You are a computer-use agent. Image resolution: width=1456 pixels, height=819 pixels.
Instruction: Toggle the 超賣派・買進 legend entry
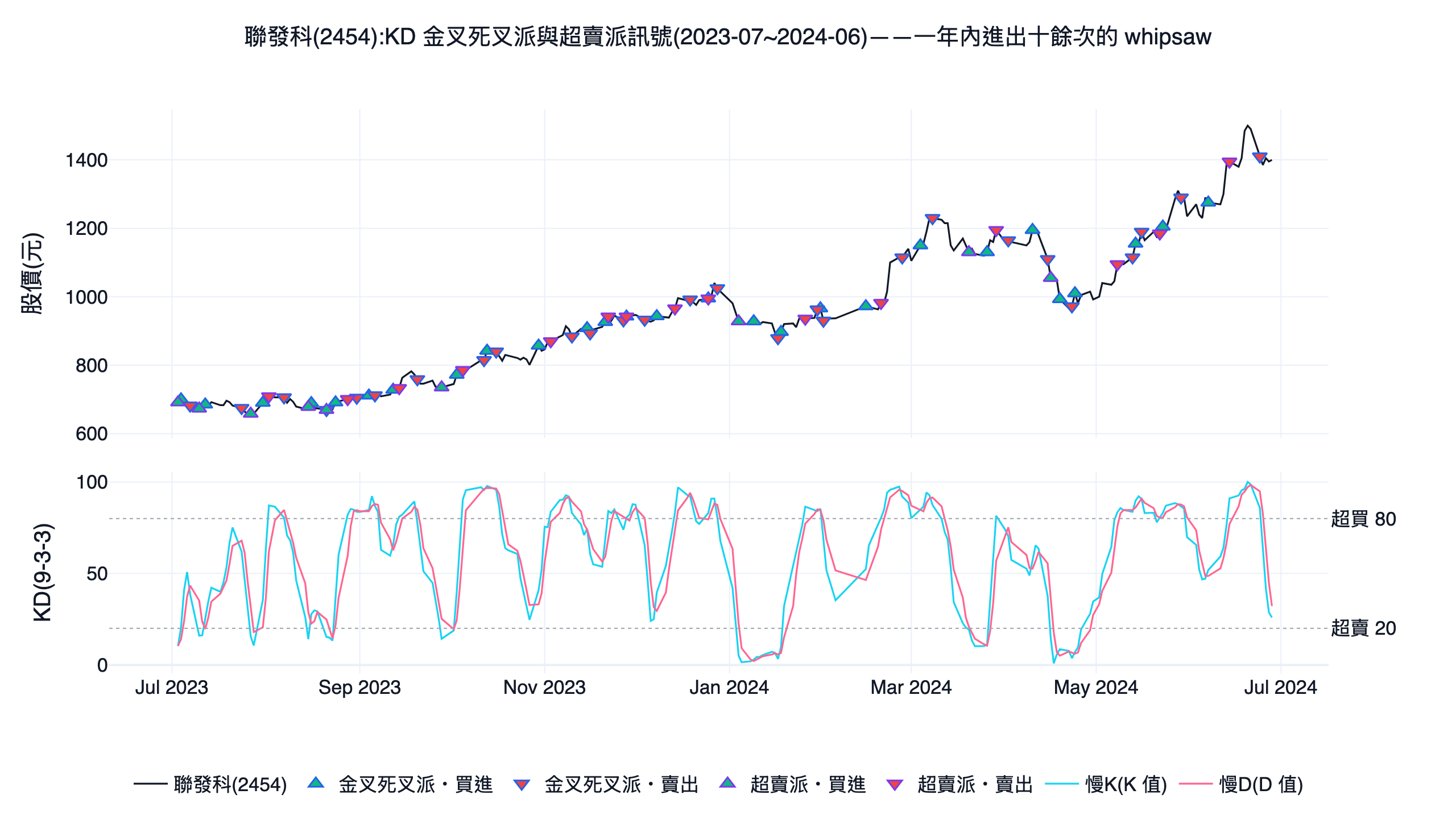click(x=792, y=784)
